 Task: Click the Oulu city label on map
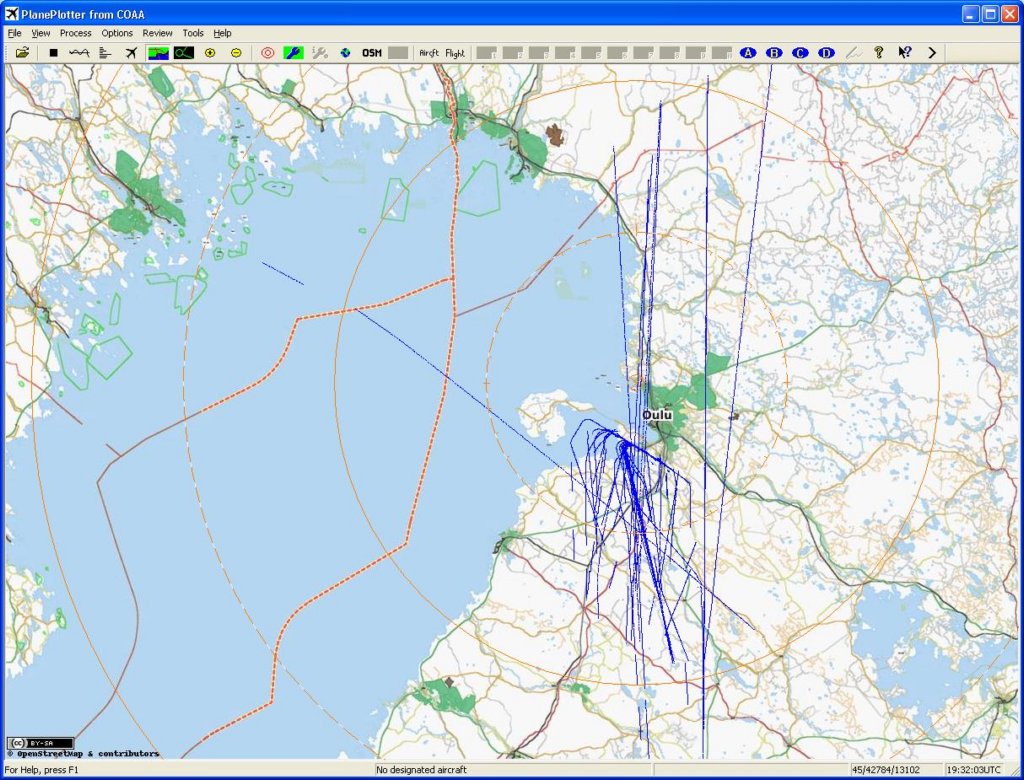coord(658,415)
